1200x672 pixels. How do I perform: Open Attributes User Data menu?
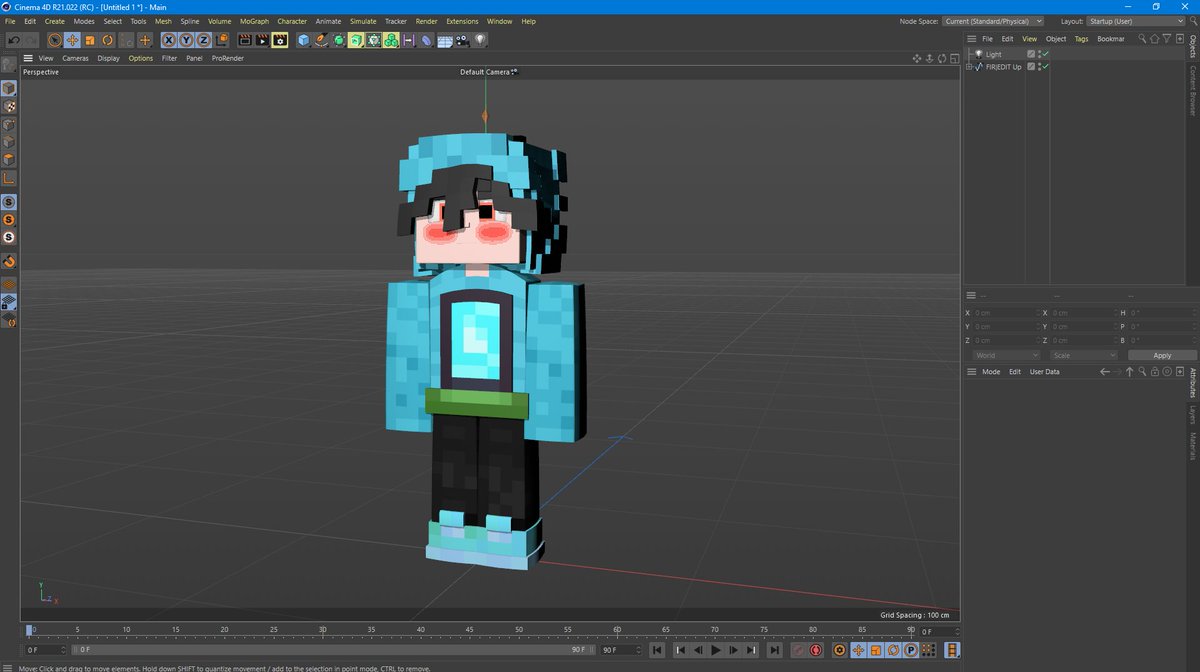(x=1045, y=372)
